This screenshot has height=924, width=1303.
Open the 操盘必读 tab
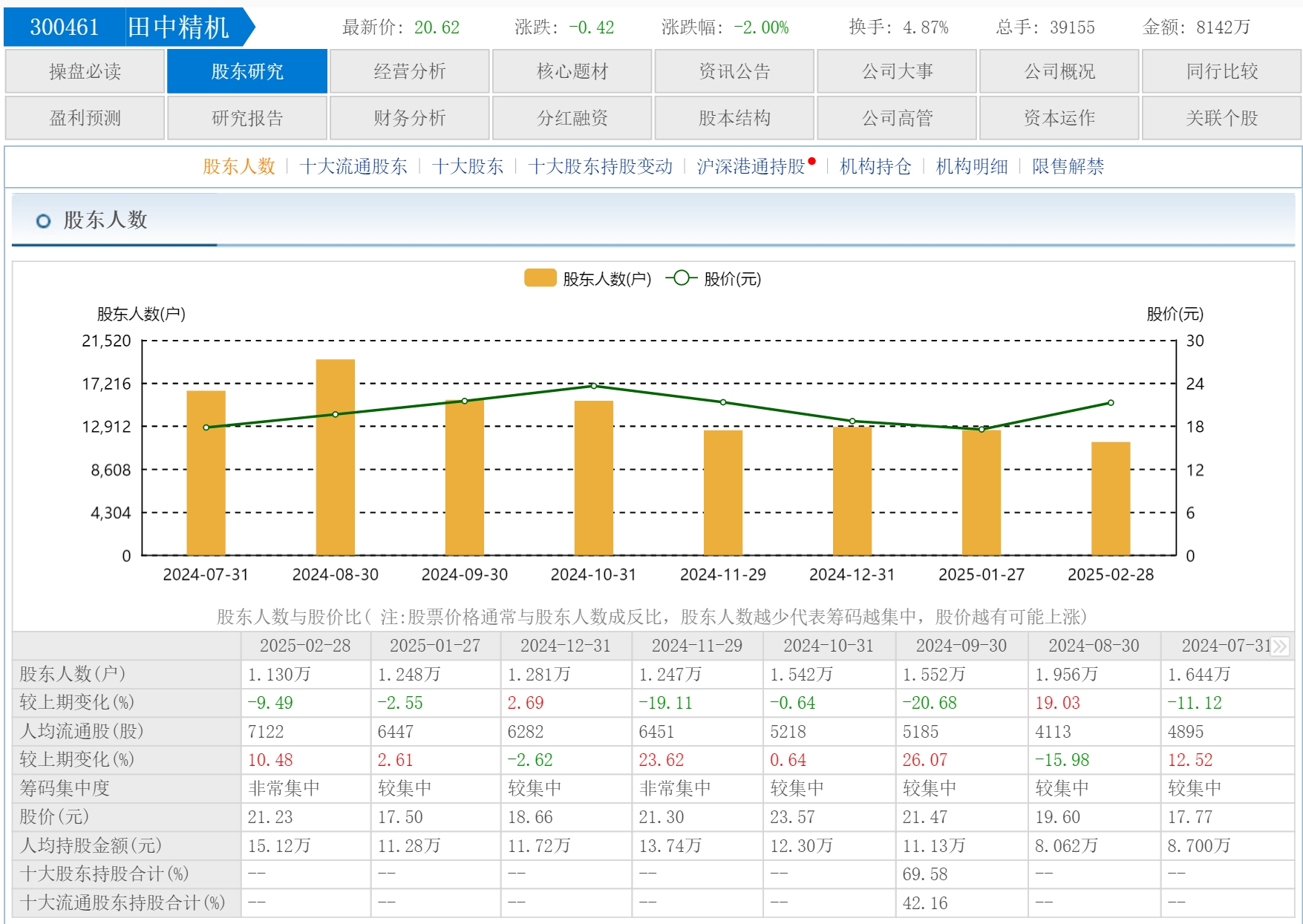(85, 71)
